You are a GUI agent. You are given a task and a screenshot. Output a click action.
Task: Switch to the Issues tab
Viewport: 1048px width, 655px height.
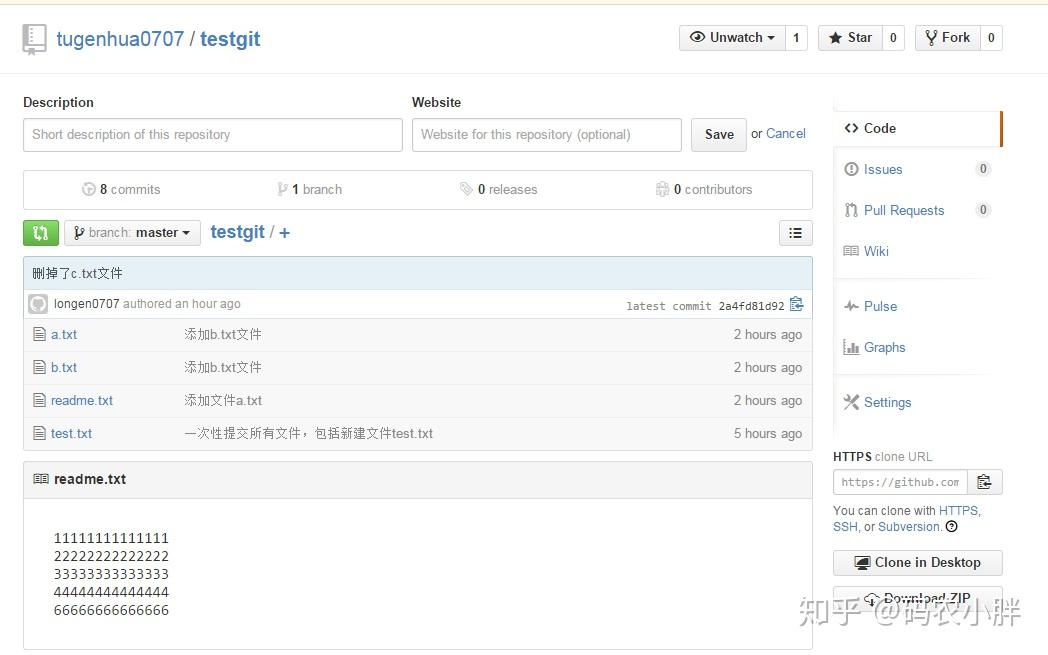pyautogui.click(x=882, y=169)
